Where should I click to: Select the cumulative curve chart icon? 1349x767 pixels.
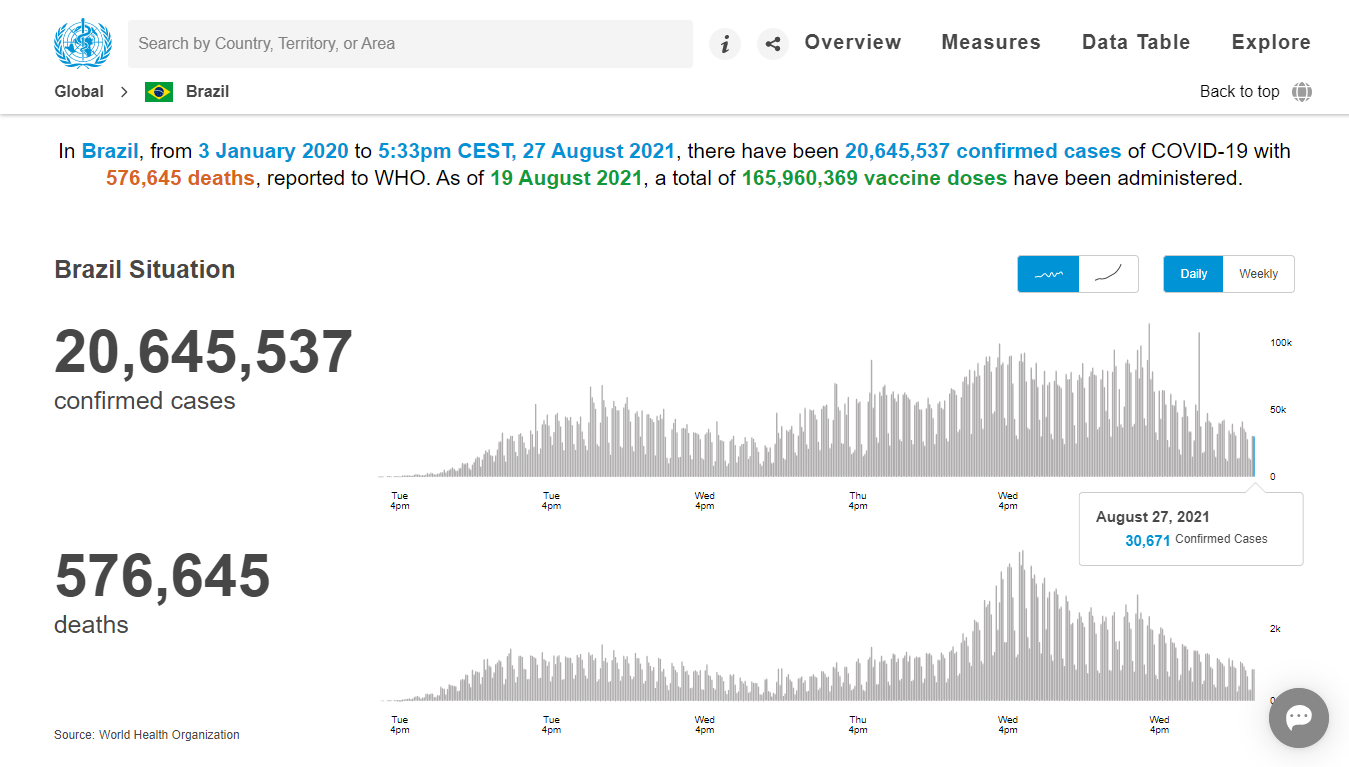pos(1109,274)
